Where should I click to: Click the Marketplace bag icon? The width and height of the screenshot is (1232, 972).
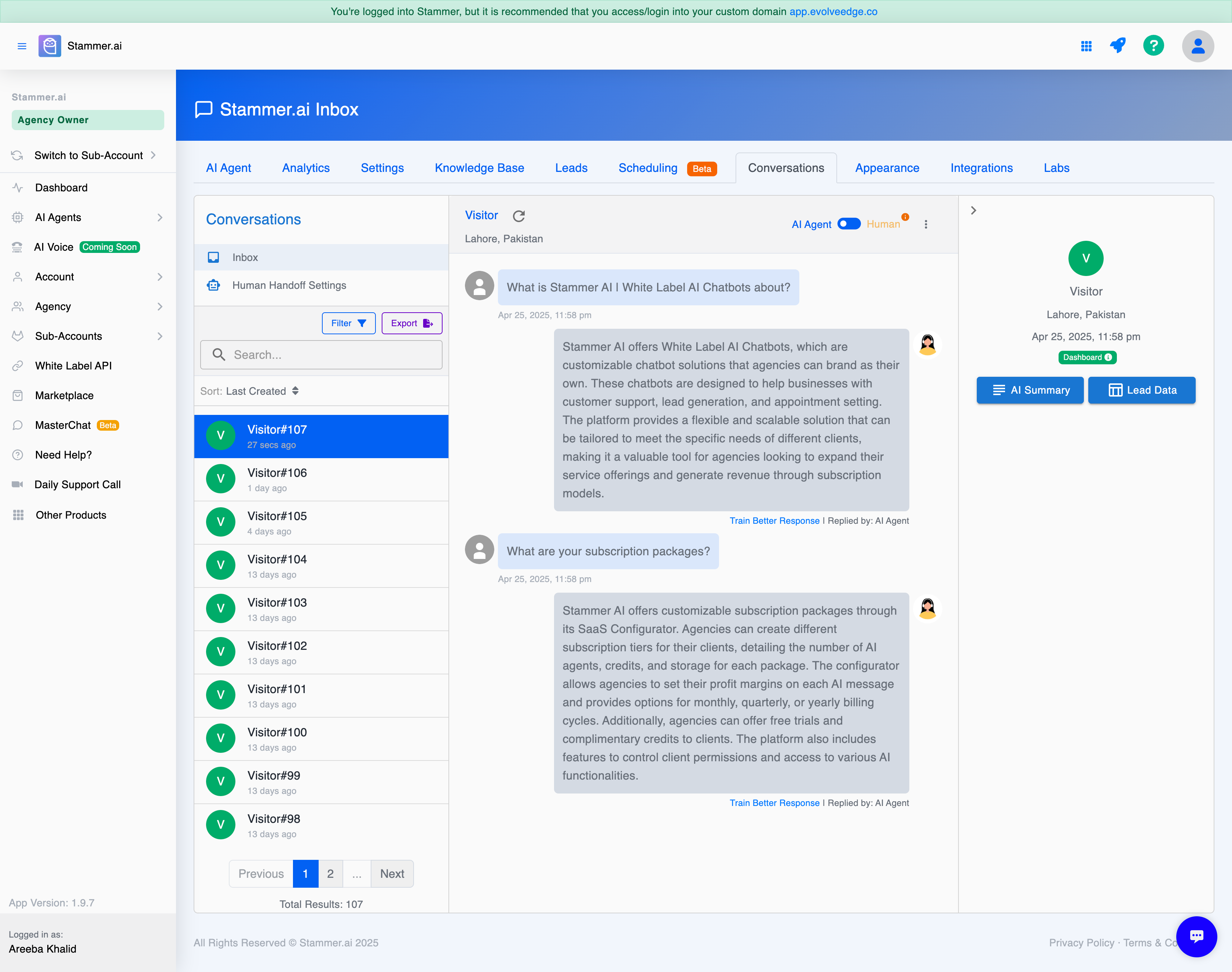18,395
